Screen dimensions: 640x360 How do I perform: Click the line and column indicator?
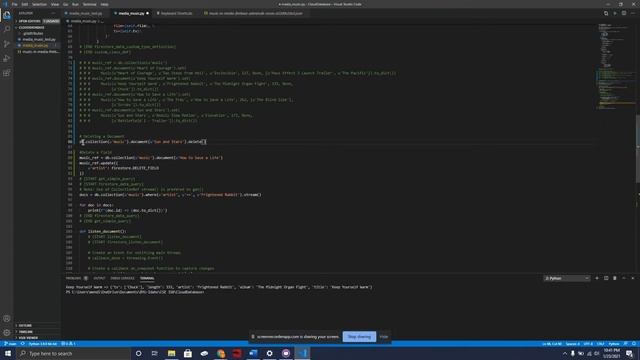pyautogui.click(x=552, y=344)
